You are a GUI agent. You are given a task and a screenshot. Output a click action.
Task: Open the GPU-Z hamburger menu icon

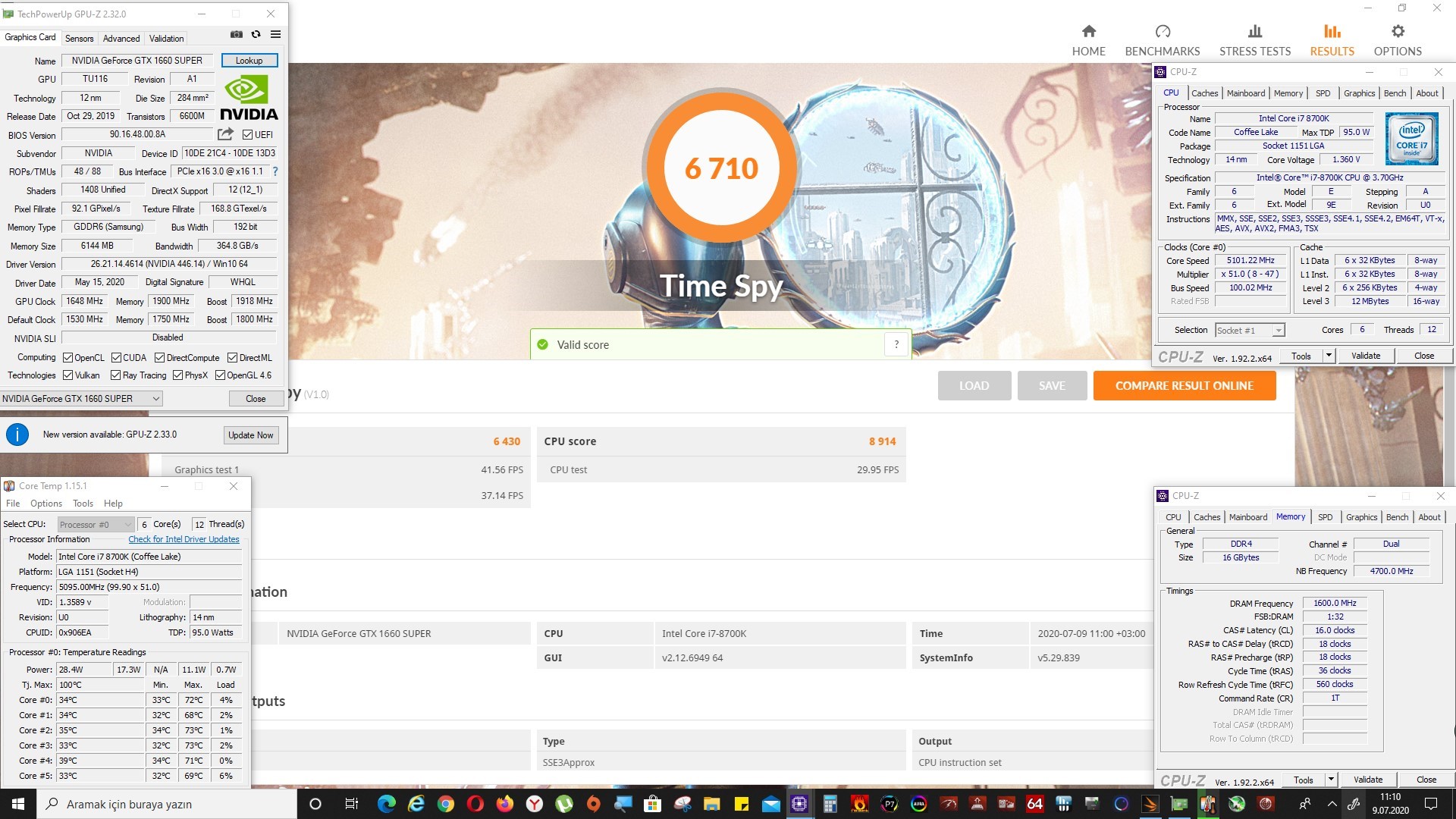tap(275, 35)
